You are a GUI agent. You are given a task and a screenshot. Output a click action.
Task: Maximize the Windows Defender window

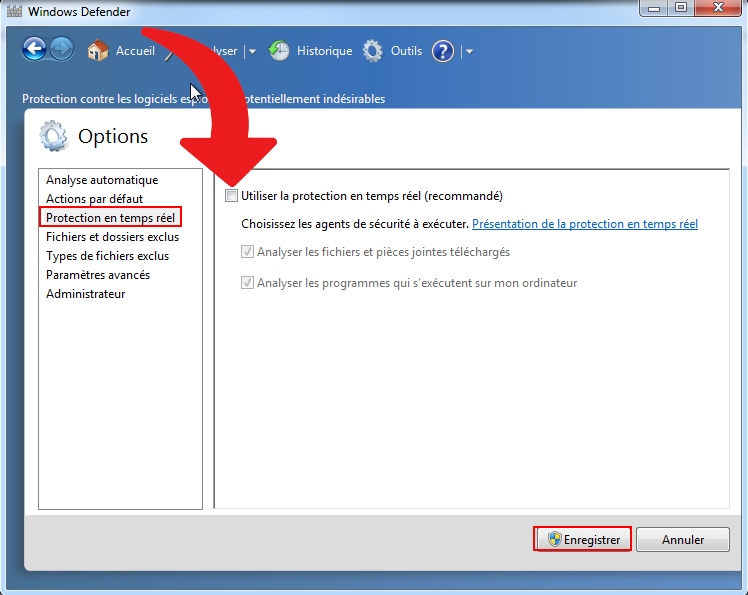click(681, 8)
